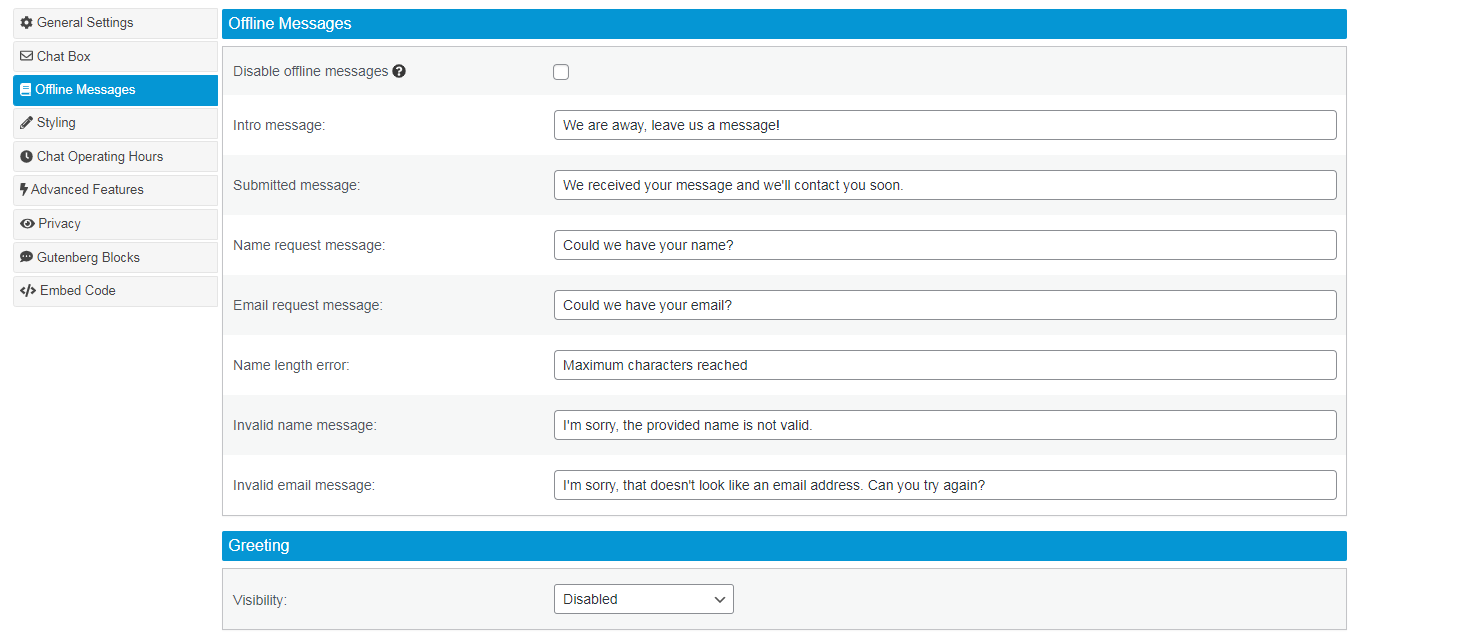Click the Advanced Features lightning bolt icon
The width and height of the screenshot is (1484, 640).
click(24, 190)
